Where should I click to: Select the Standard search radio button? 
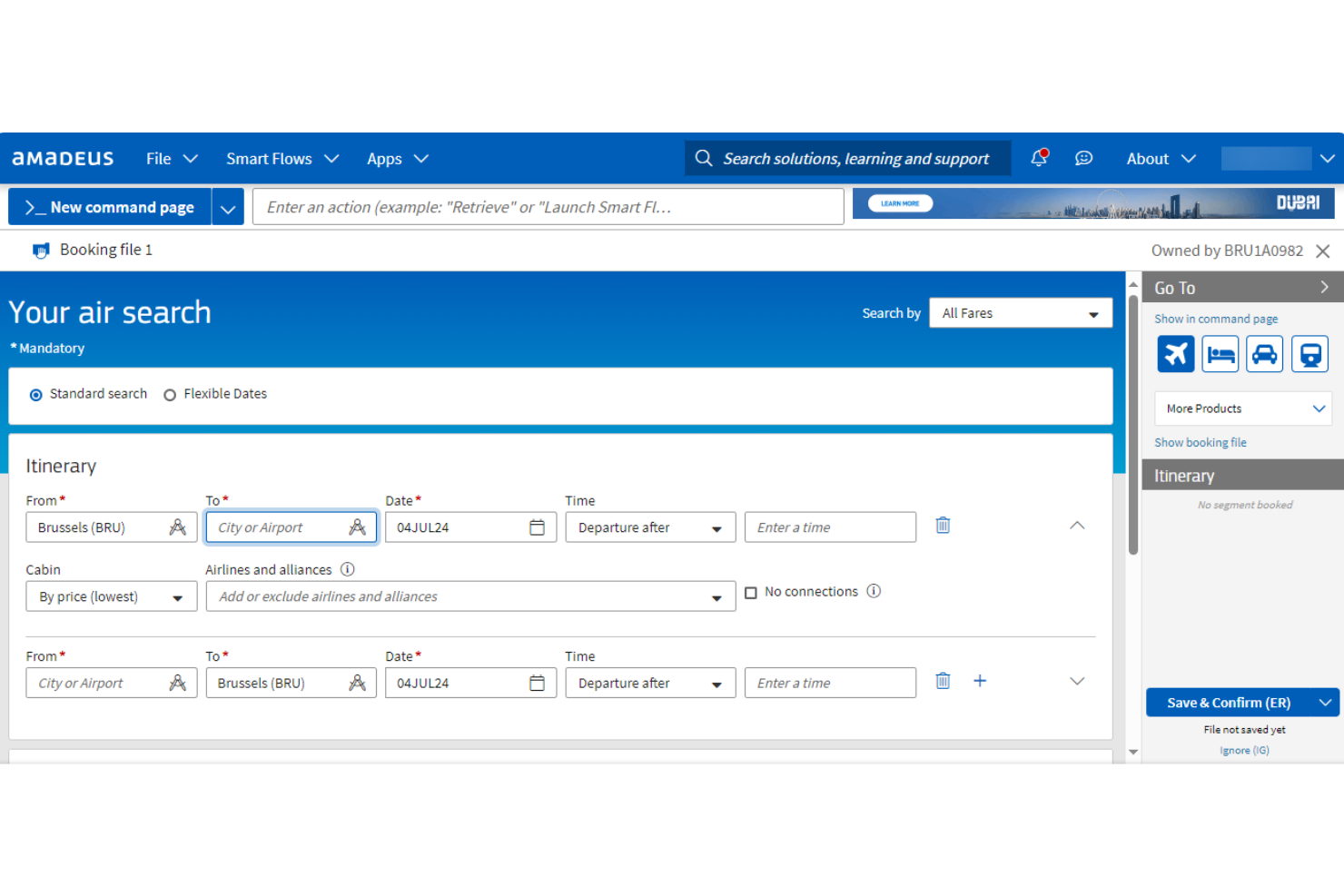[35, 394]
